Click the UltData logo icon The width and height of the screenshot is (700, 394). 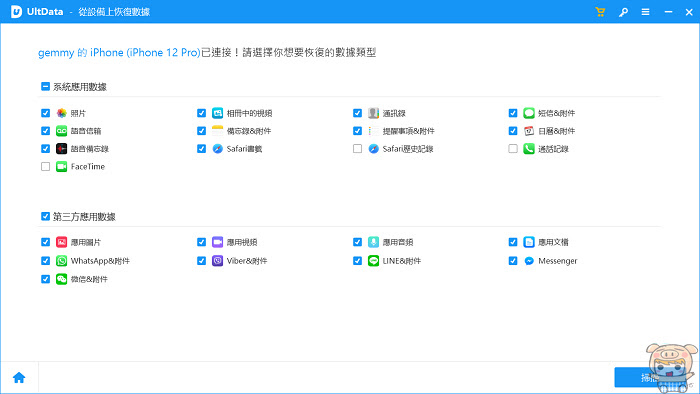[17, 12]
